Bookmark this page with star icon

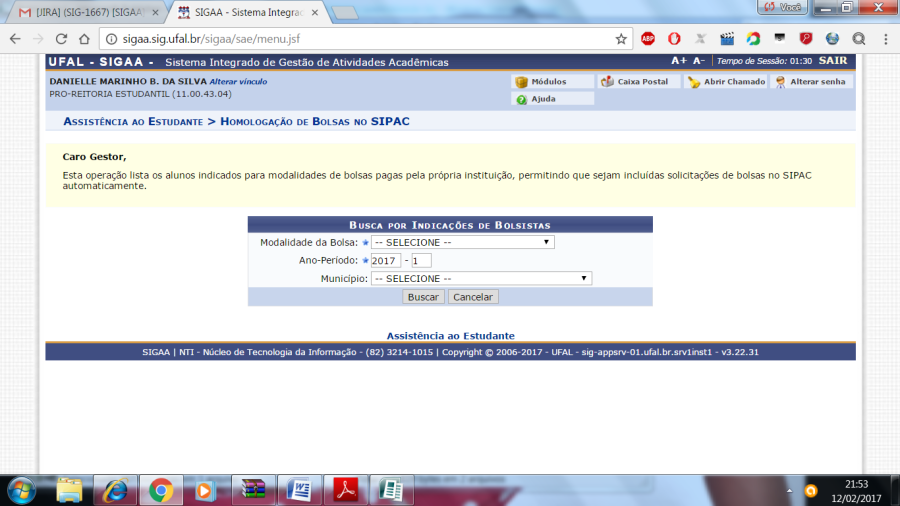[621, 39]
